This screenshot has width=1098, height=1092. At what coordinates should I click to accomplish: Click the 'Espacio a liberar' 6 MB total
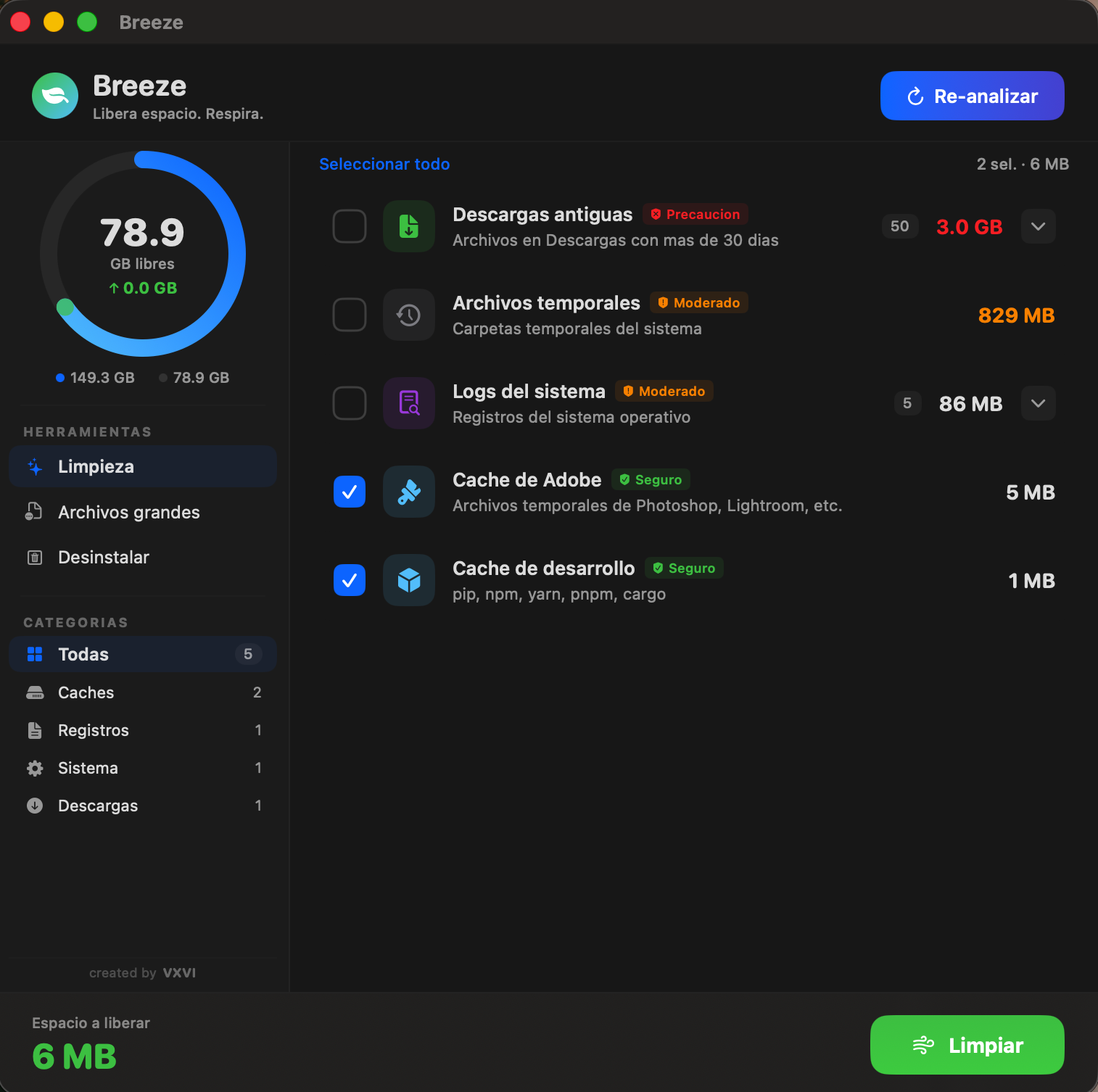[x=74, y=1057]
